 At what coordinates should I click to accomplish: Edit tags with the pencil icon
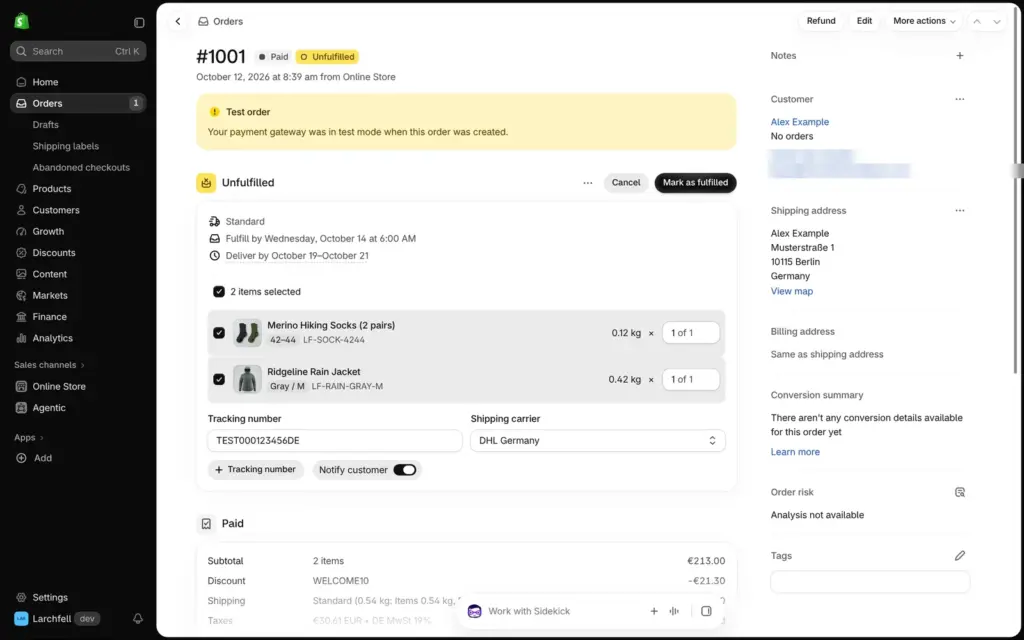click(959, 556)
